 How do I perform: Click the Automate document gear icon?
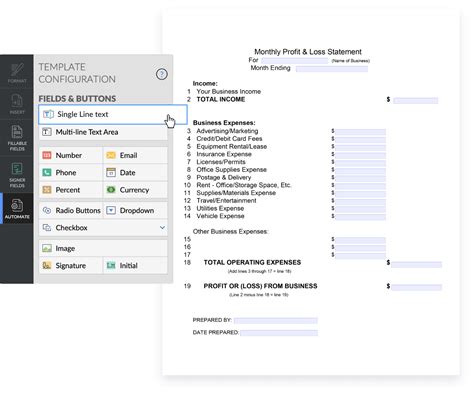pyautogui.click(x=17, y=205)
